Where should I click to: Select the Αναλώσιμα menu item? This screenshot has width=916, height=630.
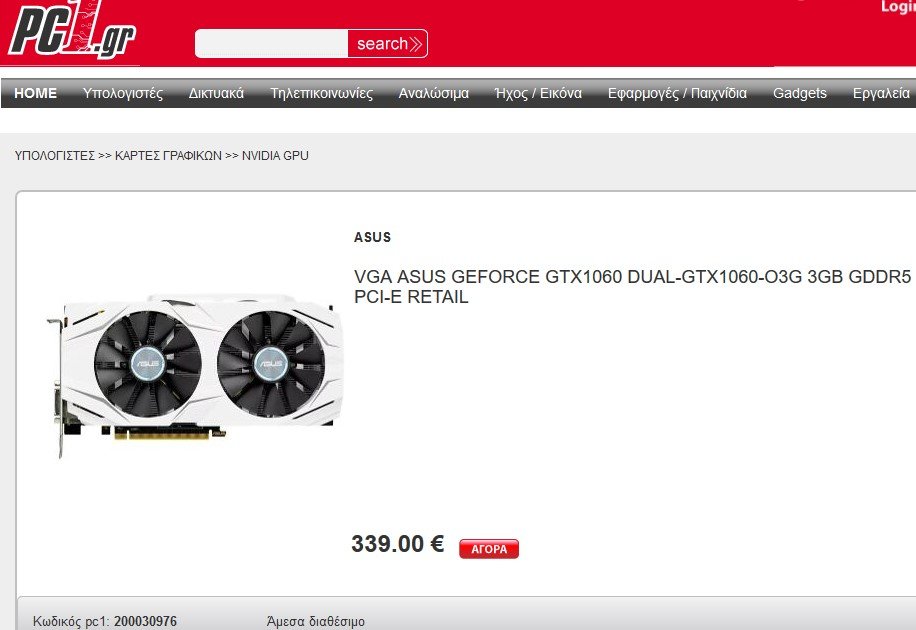coord(433,94)
